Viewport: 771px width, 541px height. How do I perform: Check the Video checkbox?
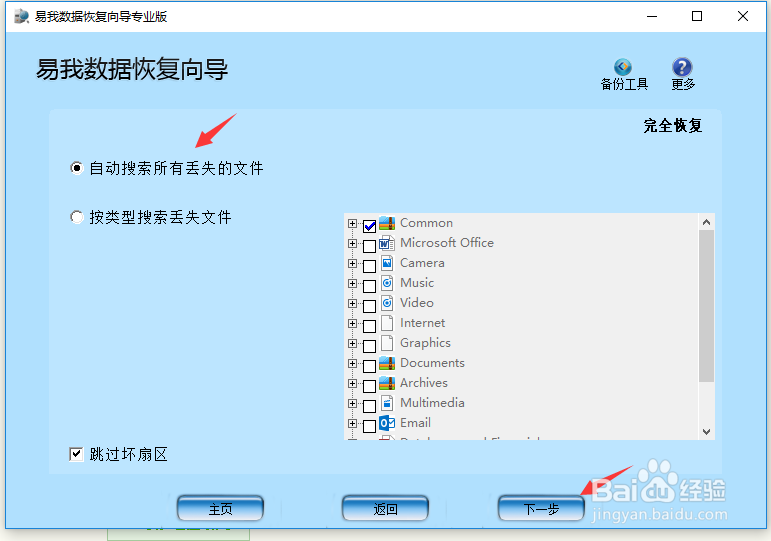369,306
